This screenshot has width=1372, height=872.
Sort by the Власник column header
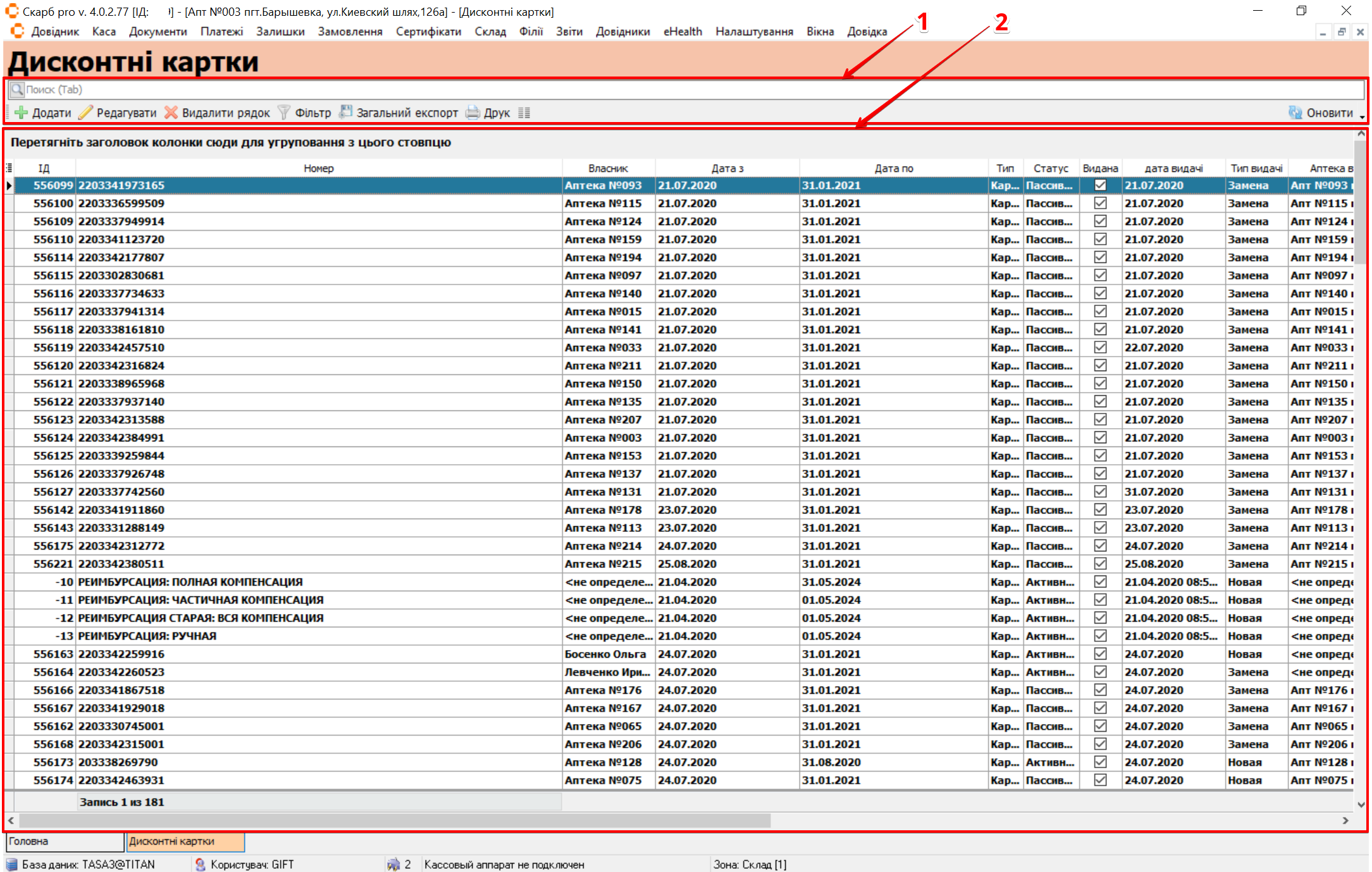[608, 168]
